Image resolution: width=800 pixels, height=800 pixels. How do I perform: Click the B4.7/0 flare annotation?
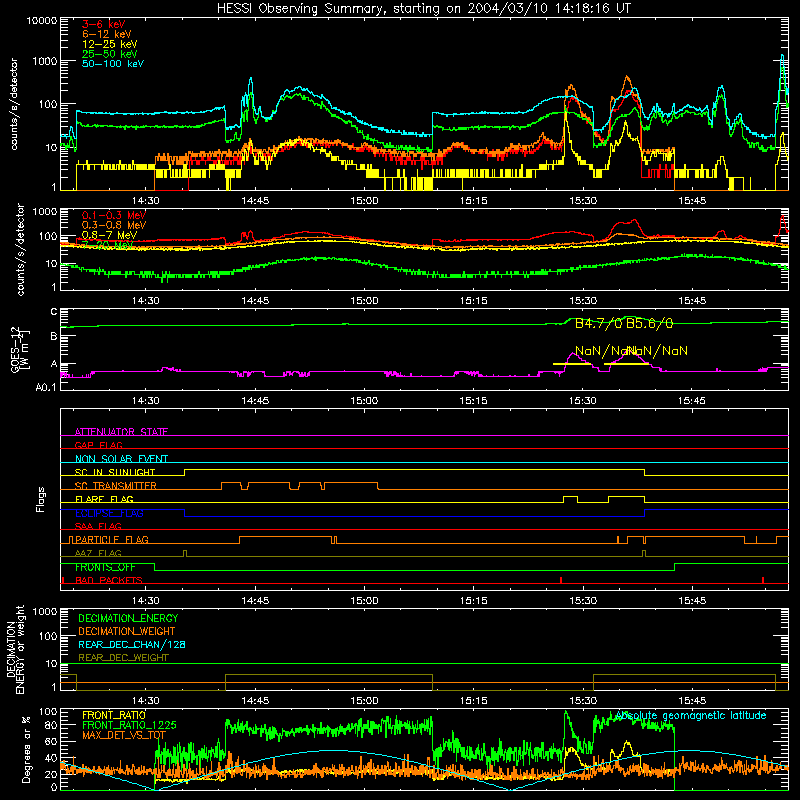(x=598, y=323)
